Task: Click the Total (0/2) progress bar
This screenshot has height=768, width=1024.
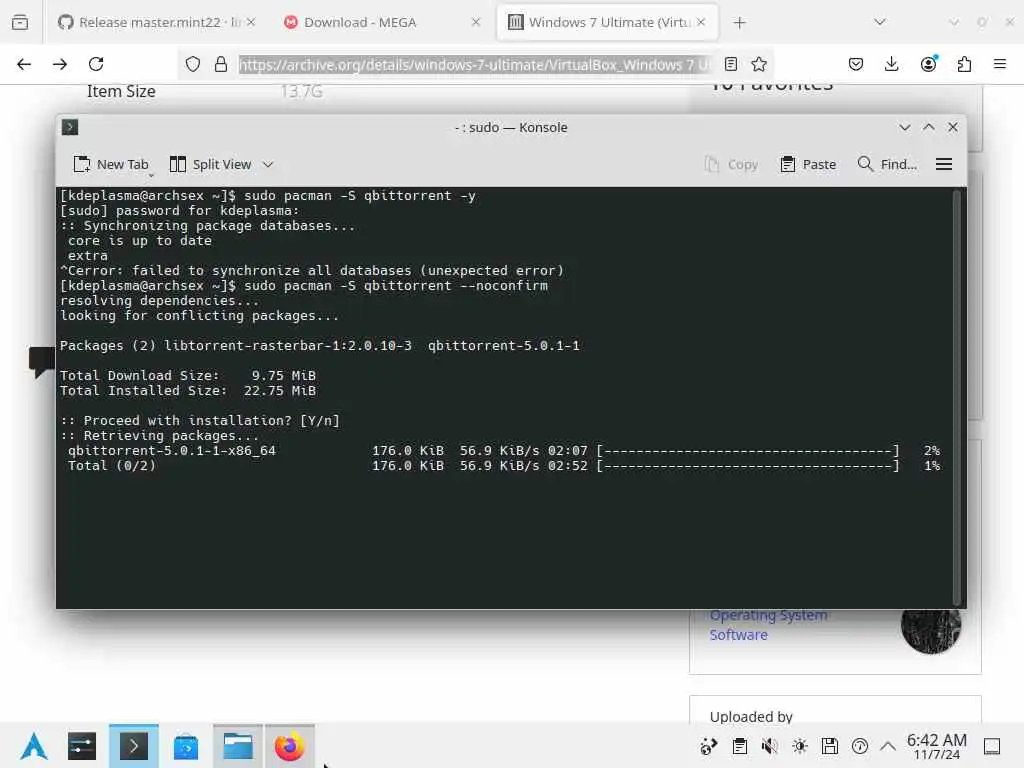Action: [748, 466]
